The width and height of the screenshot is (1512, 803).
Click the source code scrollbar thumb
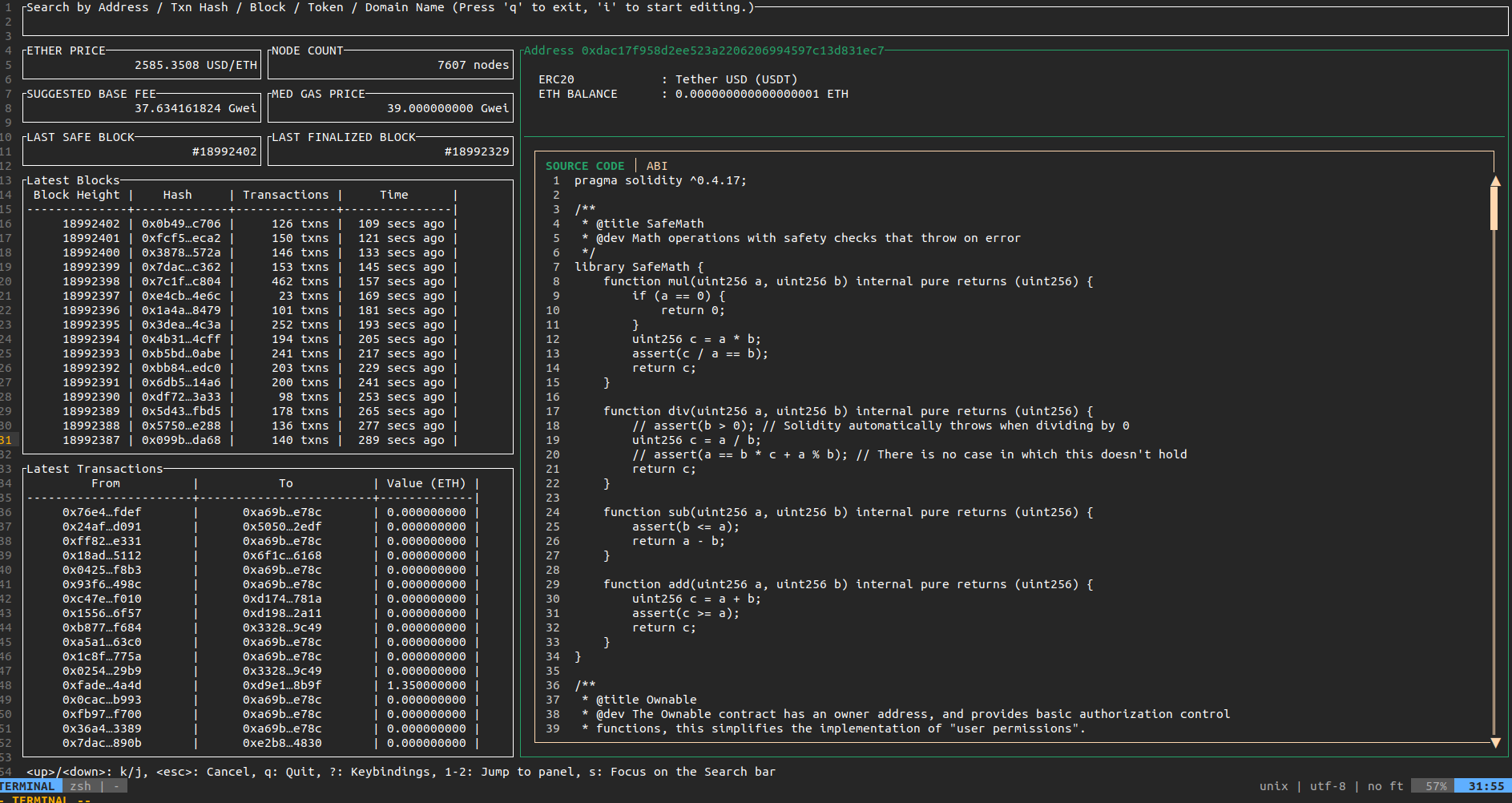(x=1494, y=208)
